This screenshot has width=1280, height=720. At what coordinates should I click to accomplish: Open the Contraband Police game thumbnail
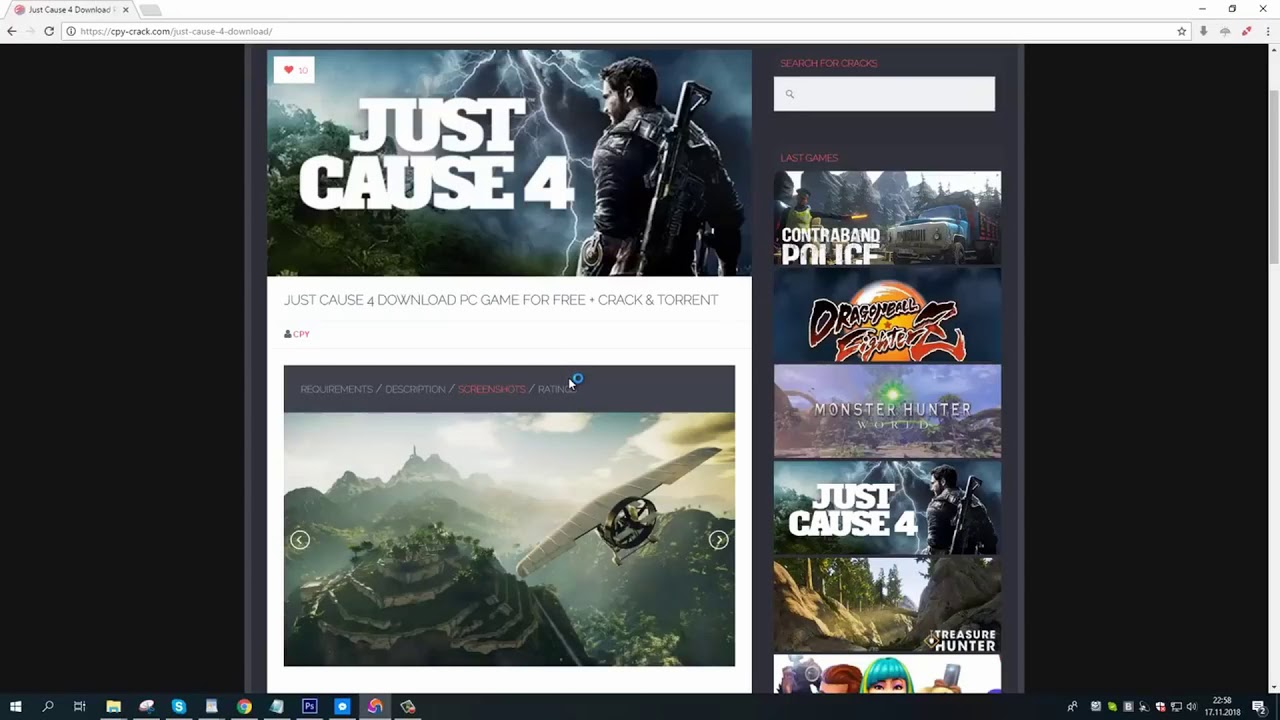pyautogui.click(x=887, y=217)
